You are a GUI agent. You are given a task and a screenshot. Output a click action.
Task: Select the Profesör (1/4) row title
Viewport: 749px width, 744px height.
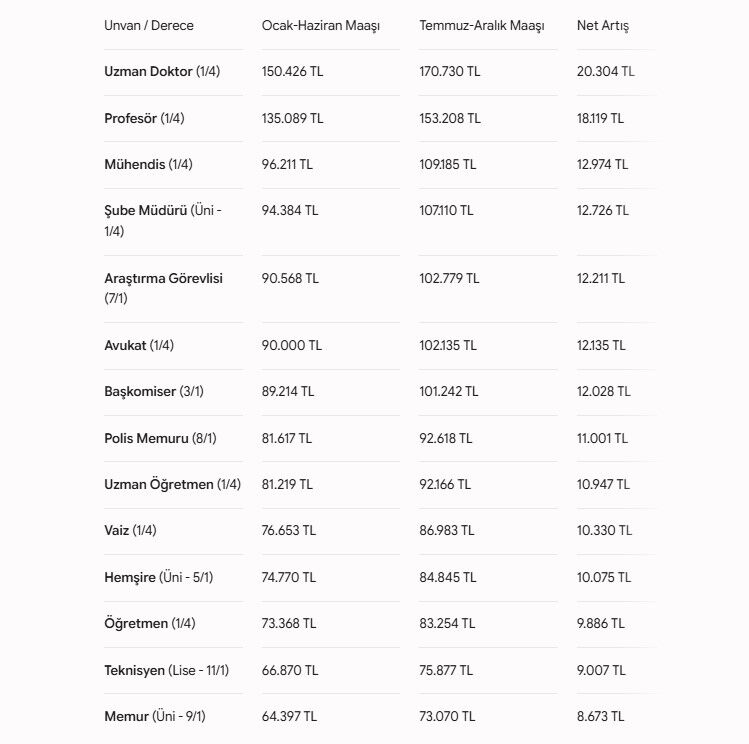144,118
